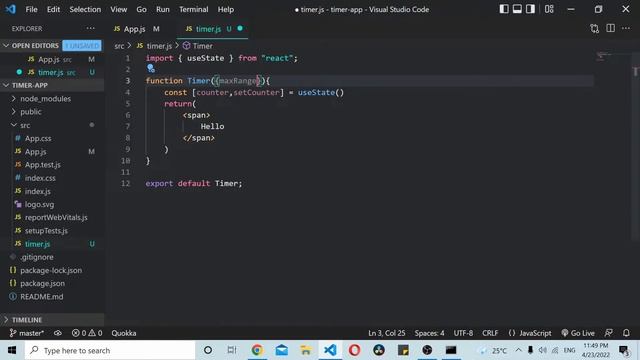The height and width of the screenshot is (360, 640).
Task: Open the Terminal menu
Action: (x=193, y=9)
